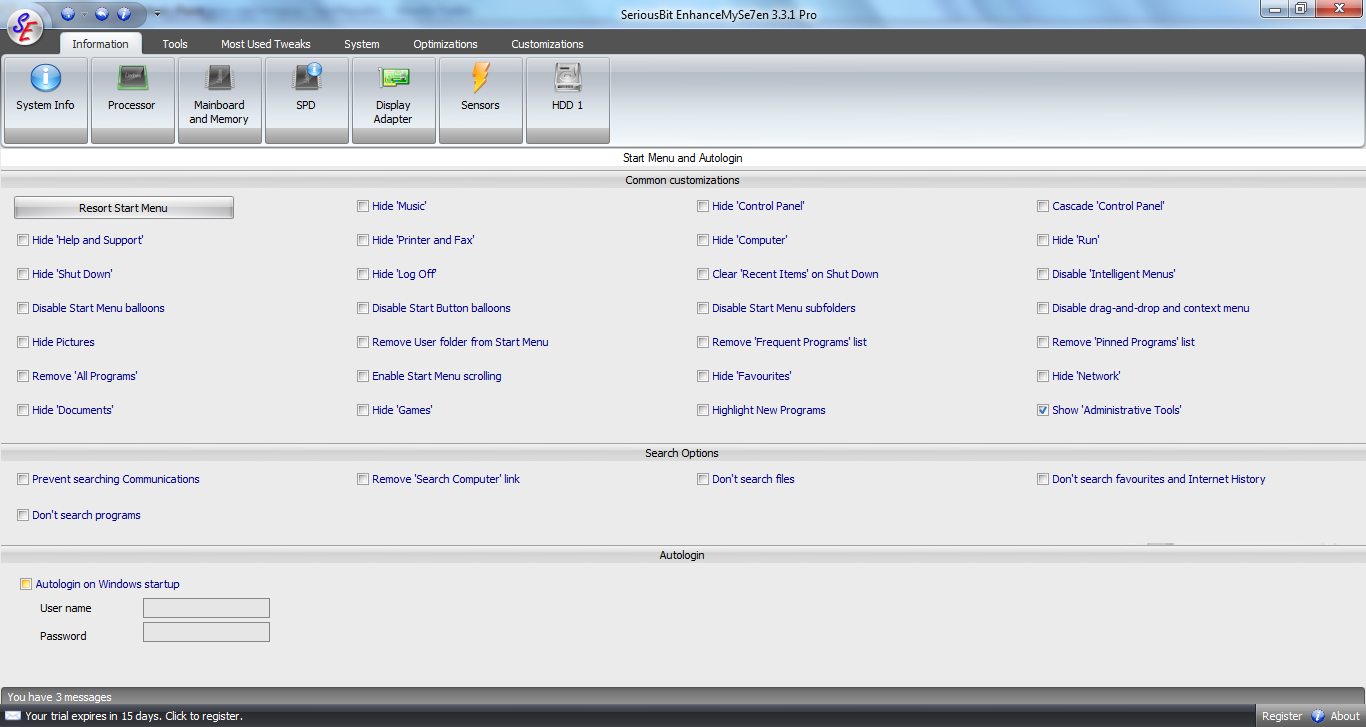Check Don't search favourites and Internet History
Screen dimensions: 1366x727
click(x=1043, y=479)
